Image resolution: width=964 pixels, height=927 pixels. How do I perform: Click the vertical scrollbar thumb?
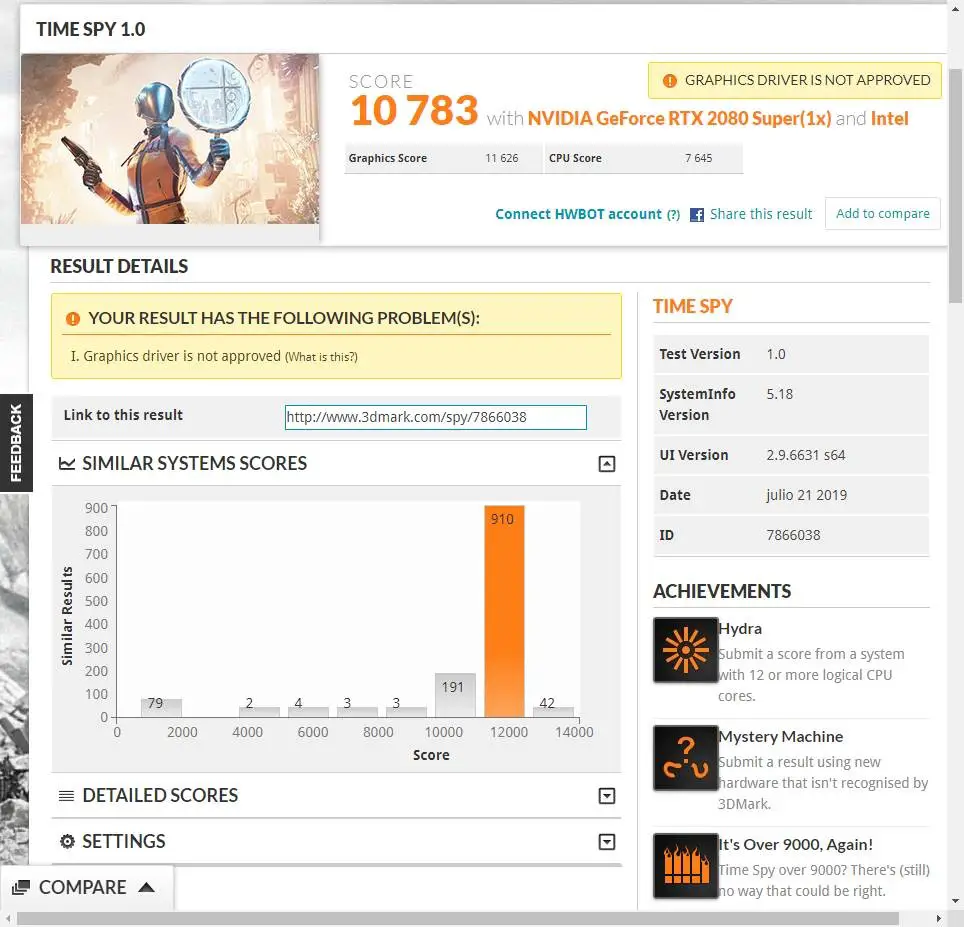coord(955,186)
